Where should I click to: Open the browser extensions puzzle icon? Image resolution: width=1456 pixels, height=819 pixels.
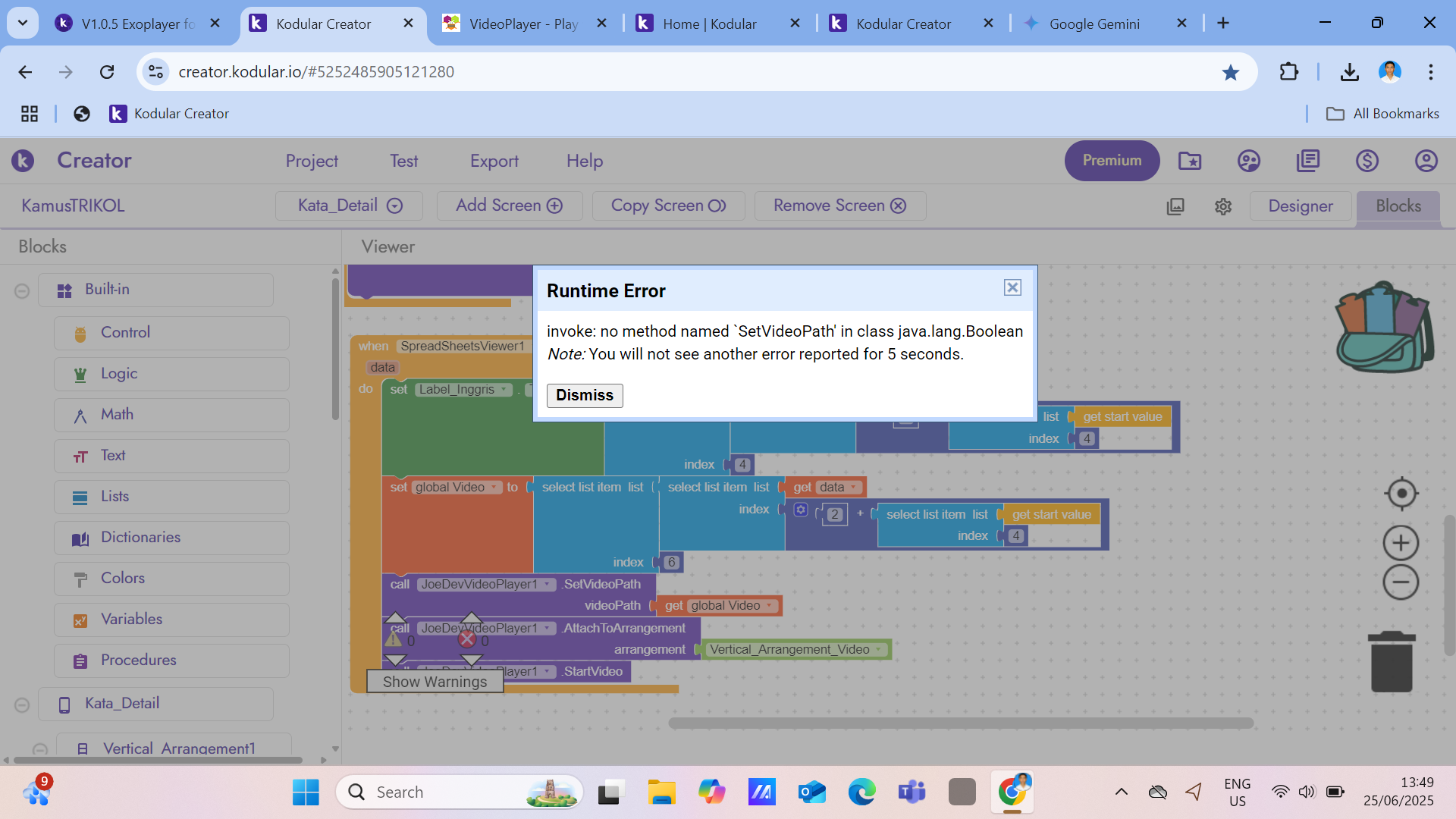pyautogui.click(x=1288, y=72)
